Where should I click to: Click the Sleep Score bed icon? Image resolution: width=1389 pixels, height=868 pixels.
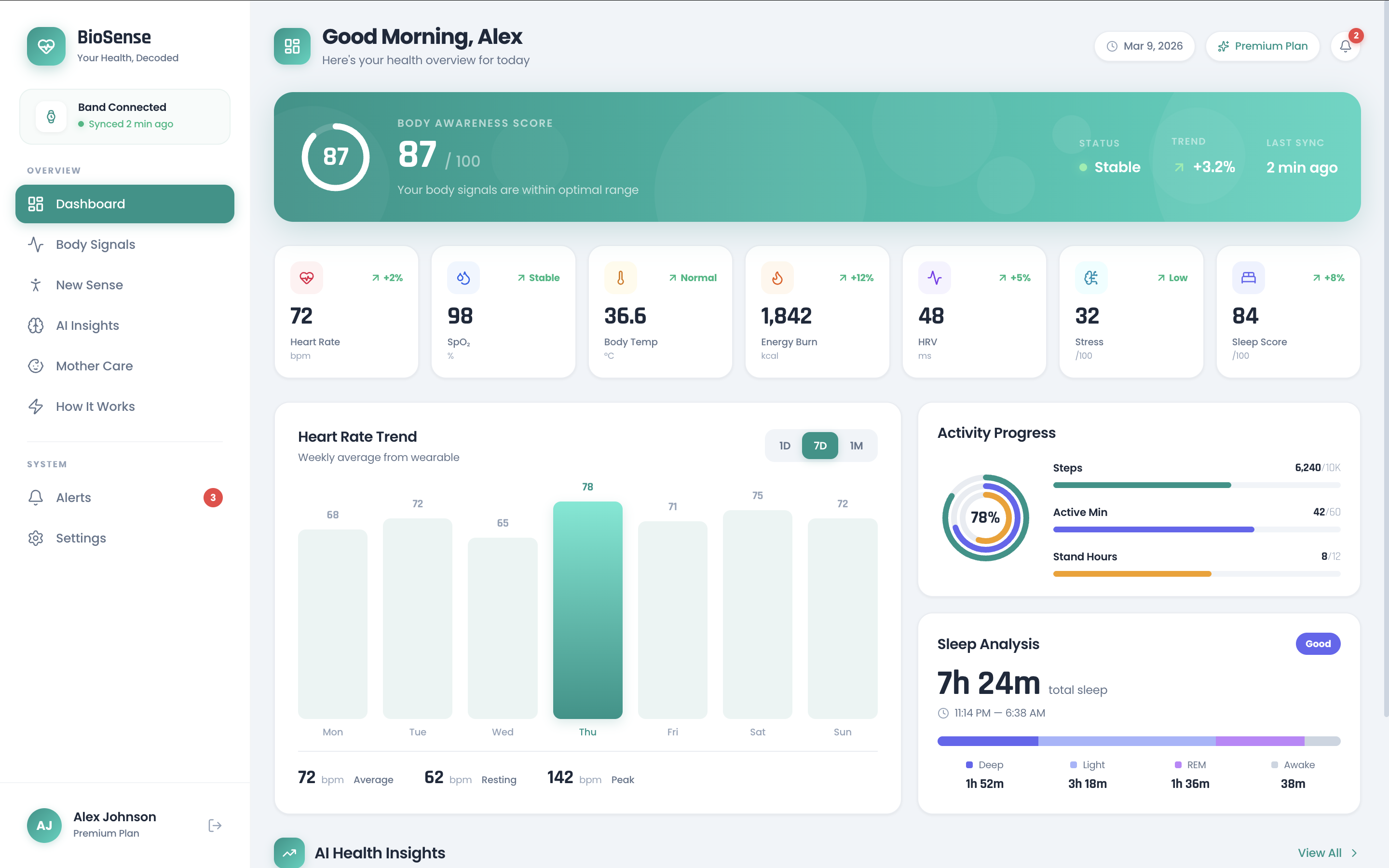click(x=1248, y=278)
